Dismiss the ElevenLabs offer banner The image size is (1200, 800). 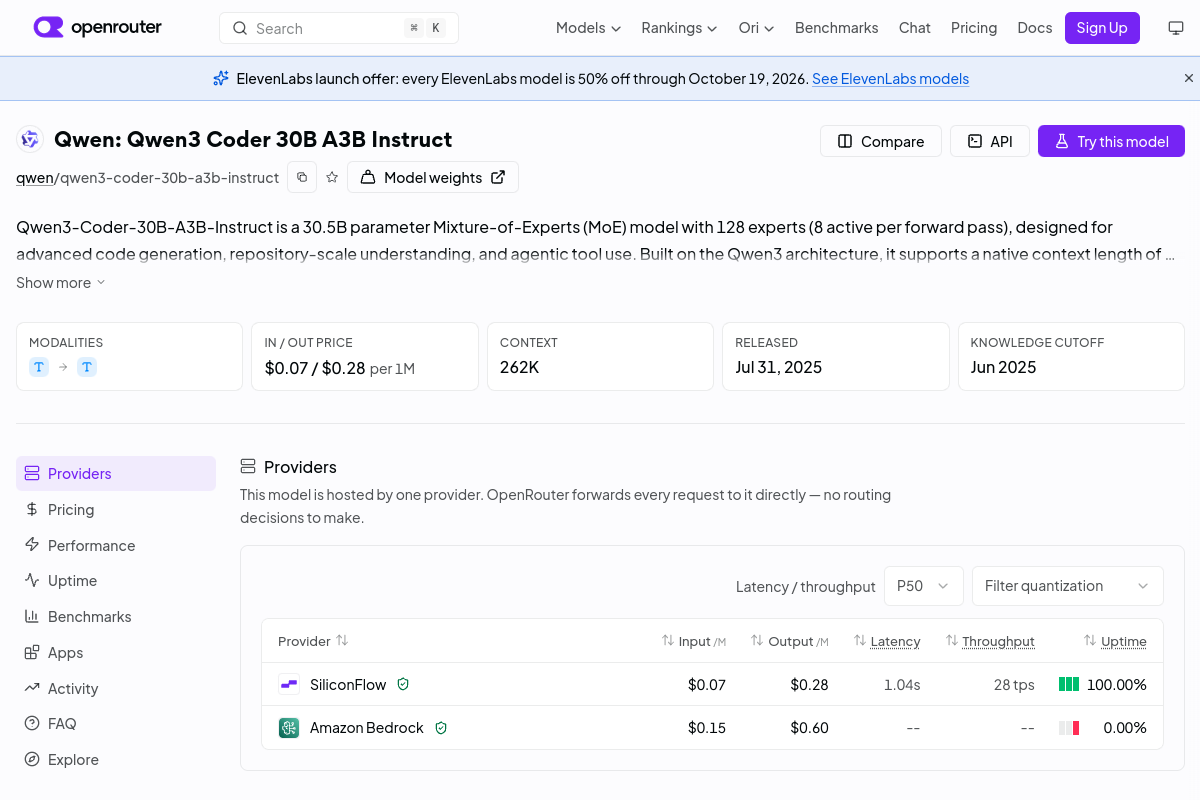pyautogui.click(x=1189, y=78)
